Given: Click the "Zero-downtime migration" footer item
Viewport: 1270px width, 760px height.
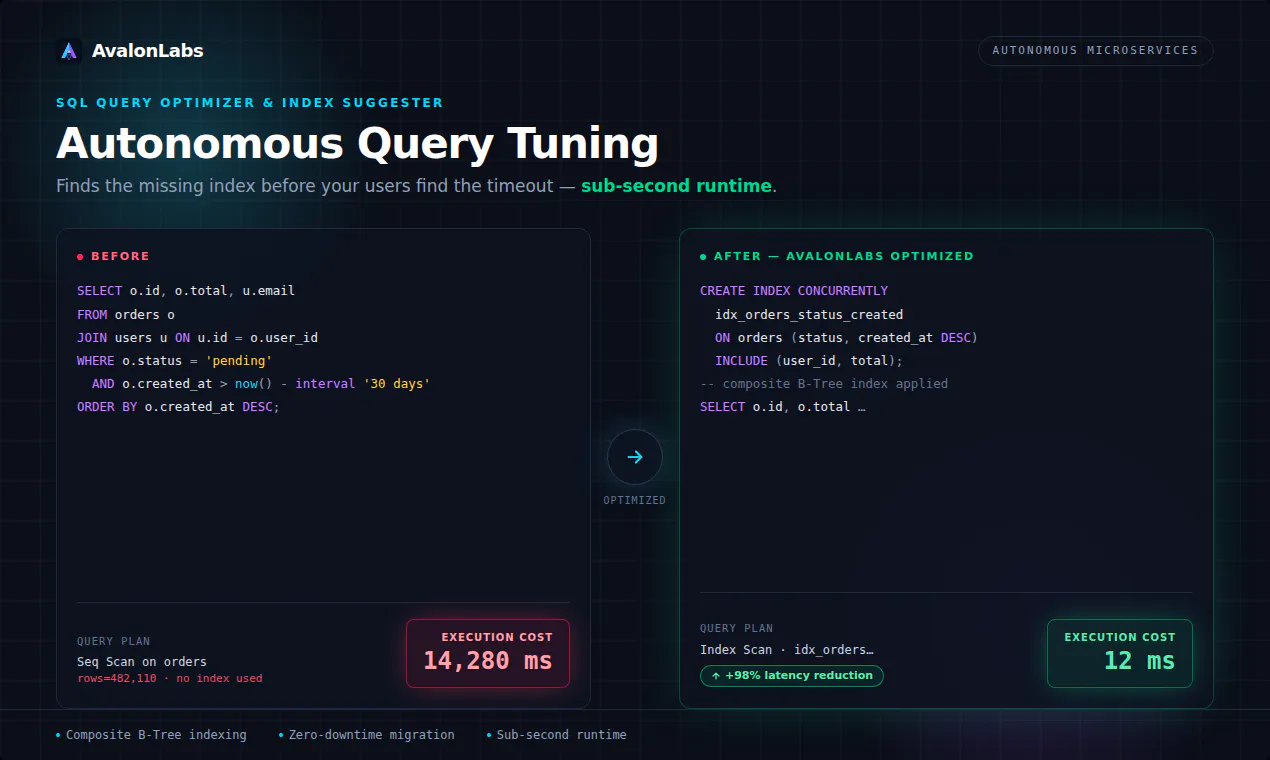Looking at the screenshot, I should [367, 735].
